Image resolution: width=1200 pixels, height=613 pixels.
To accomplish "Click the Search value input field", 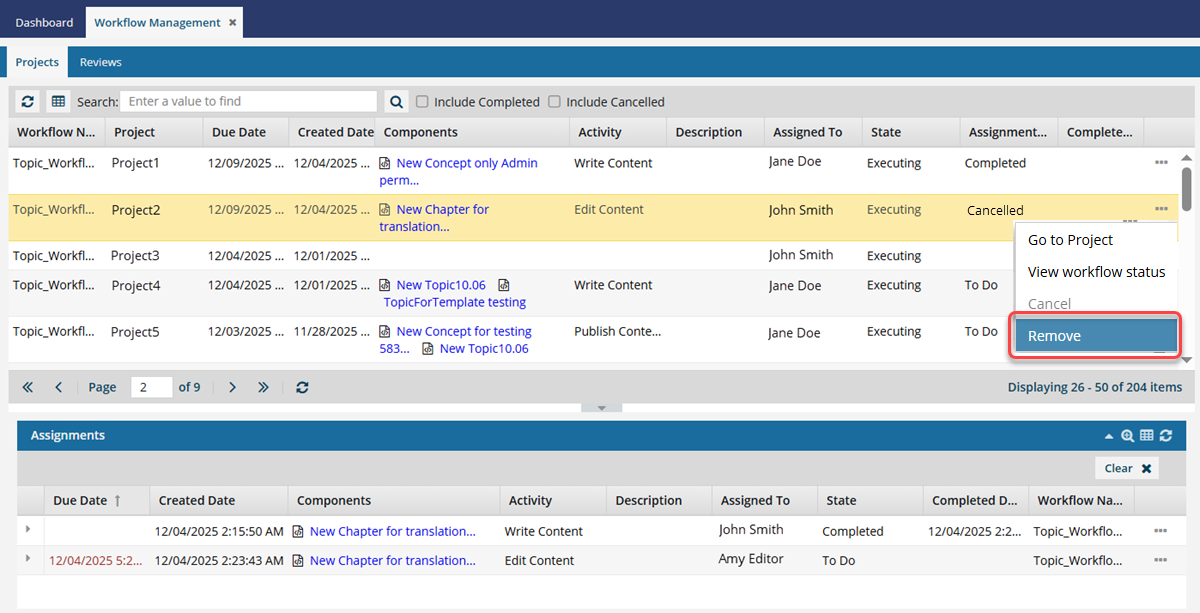I will coord(249,101).
